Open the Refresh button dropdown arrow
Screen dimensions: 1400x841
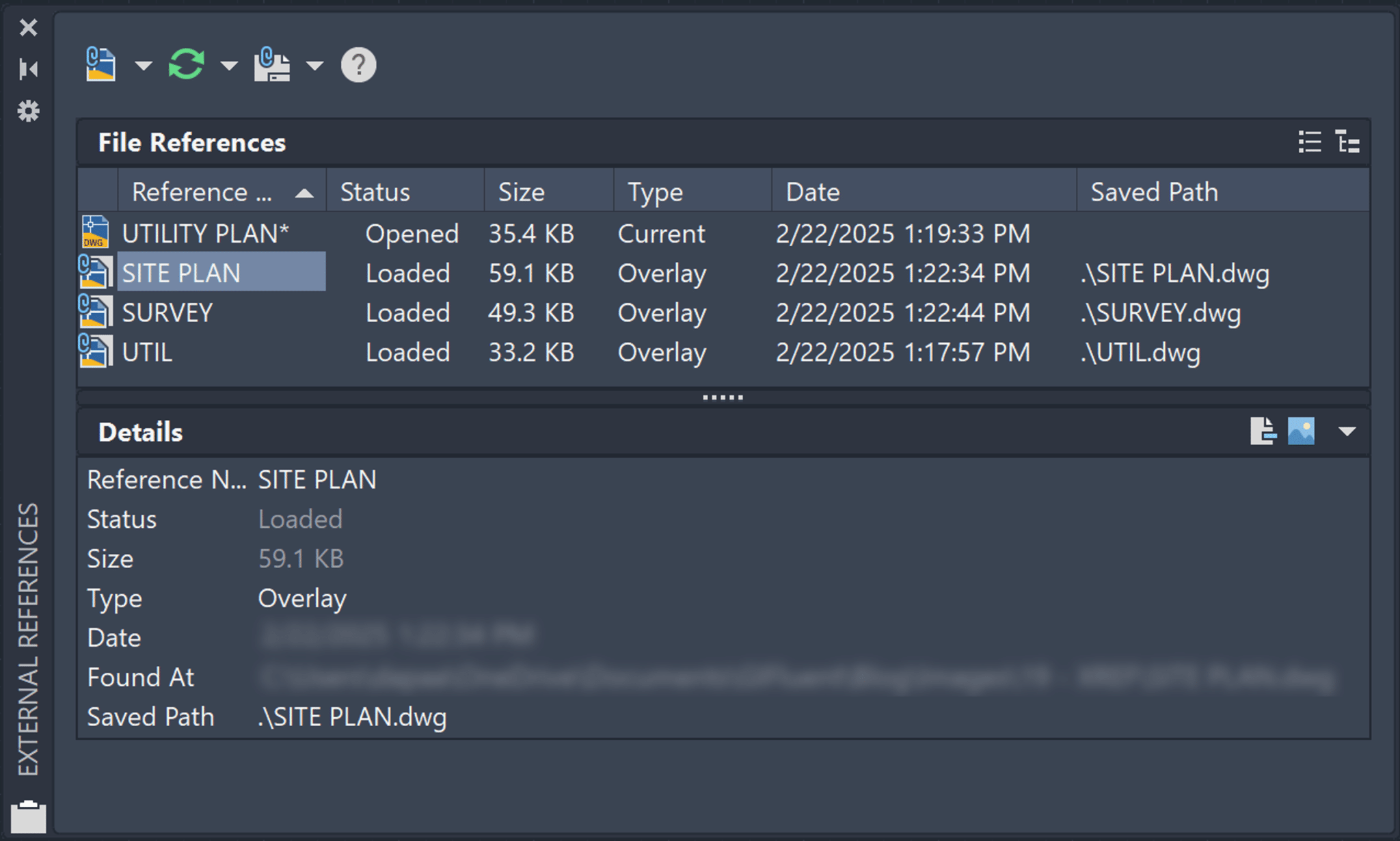point(228,67)
